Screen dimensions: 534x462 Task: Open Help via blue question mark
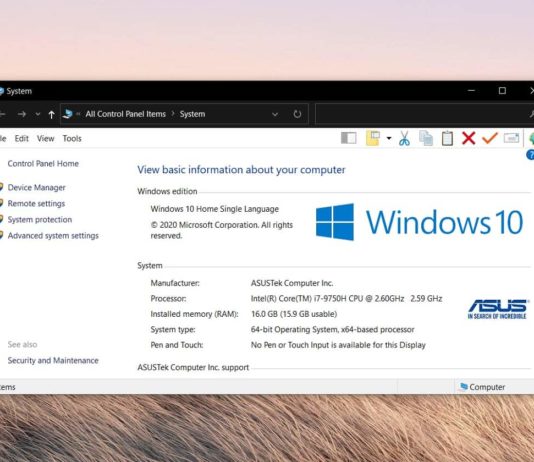tap(530, 155)
